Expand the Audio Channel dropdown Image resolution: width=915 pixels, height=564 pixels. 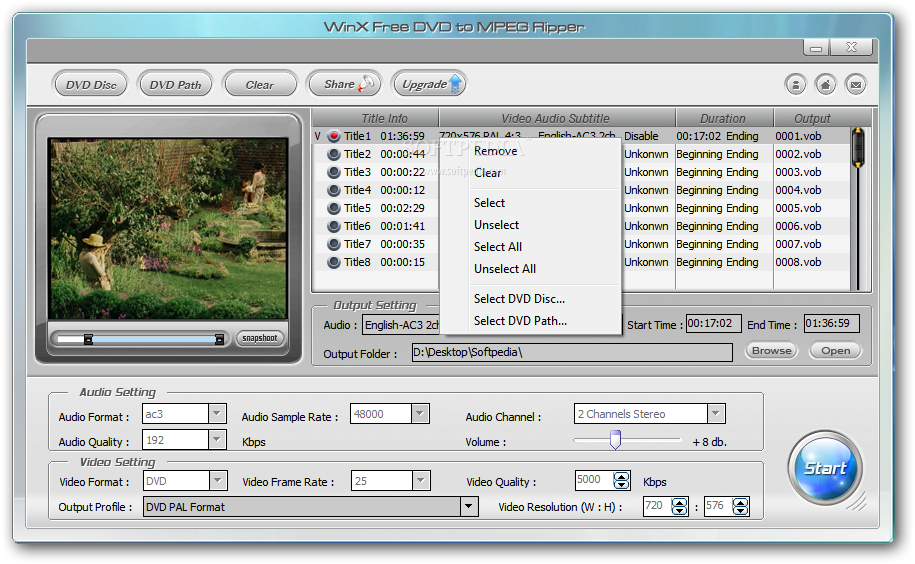pyautogui.click(x=716, y=414)
